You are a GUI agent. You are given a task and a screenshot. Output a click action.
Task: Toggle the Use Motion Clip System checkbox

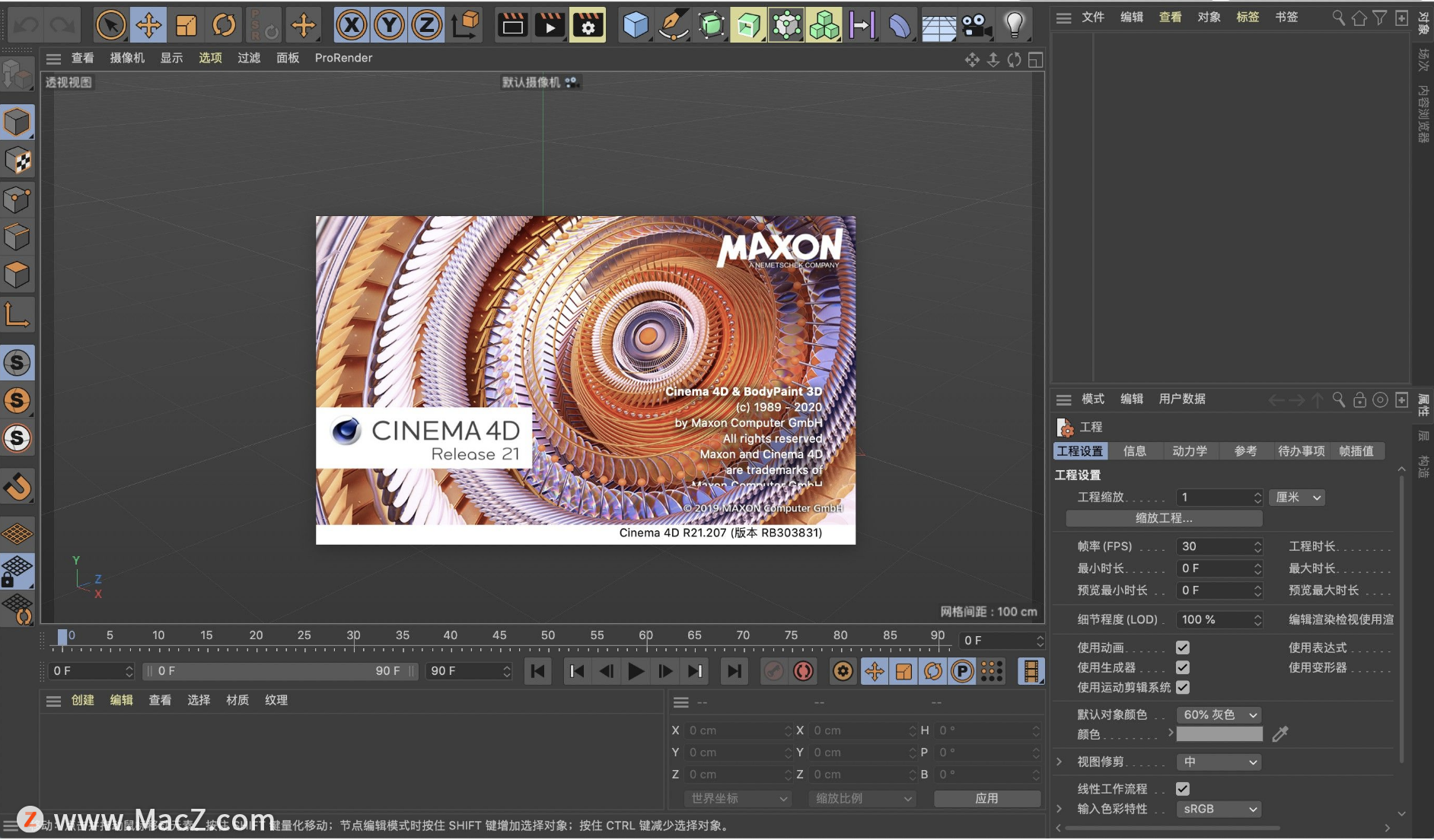[1182, 687]
